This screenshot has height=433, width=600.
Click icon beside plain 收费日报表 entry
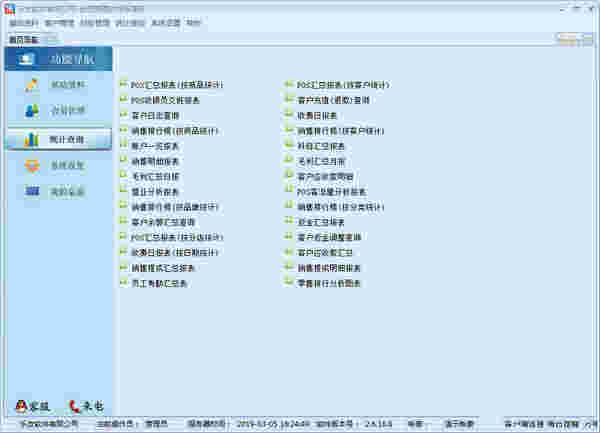point(289,114)
